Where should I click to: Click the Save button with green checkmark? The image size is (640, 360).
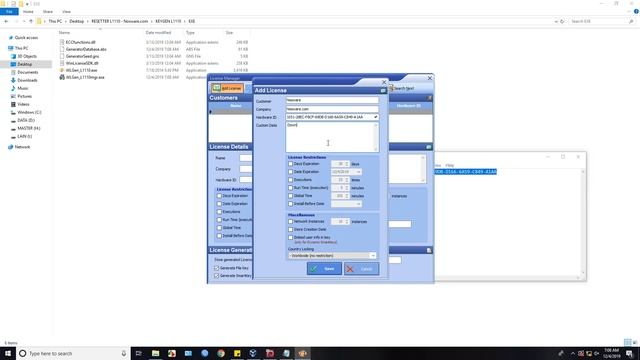point(324,269)
